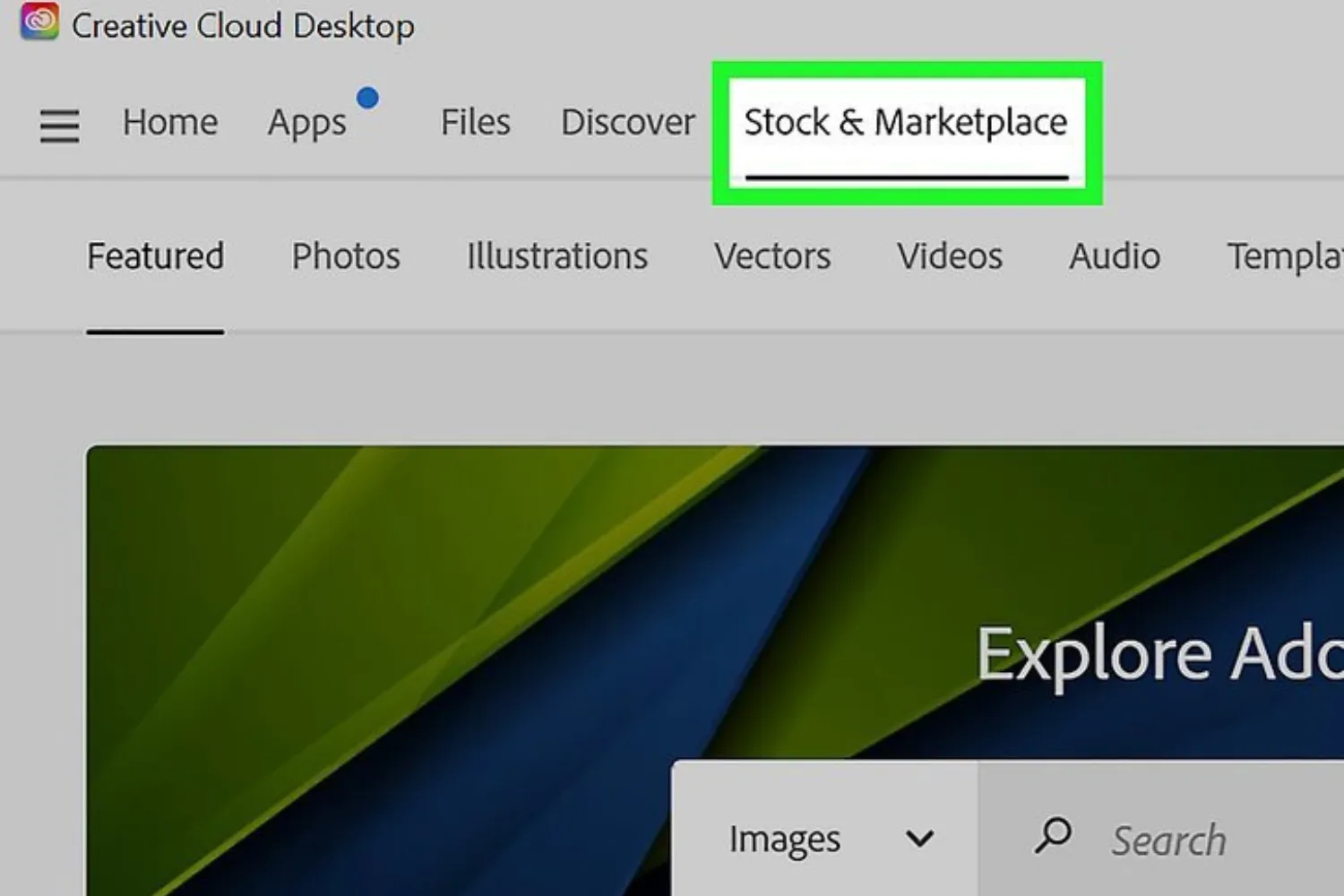Click the Featured category link
The height and width of the screenshot is (896, 1344).
tap(155, 256)
